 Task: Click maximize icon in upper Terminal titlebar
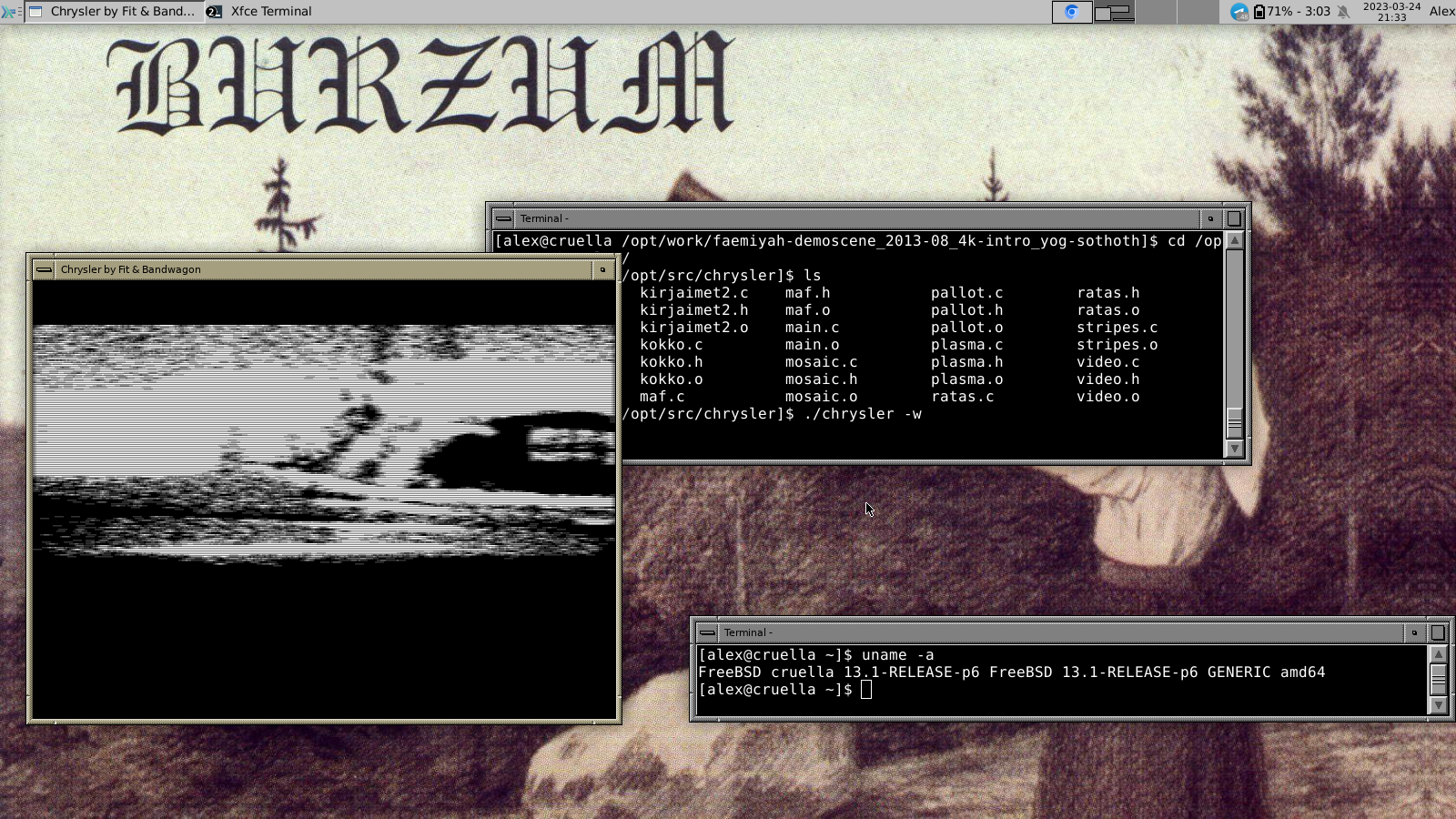click(1234, 218)
